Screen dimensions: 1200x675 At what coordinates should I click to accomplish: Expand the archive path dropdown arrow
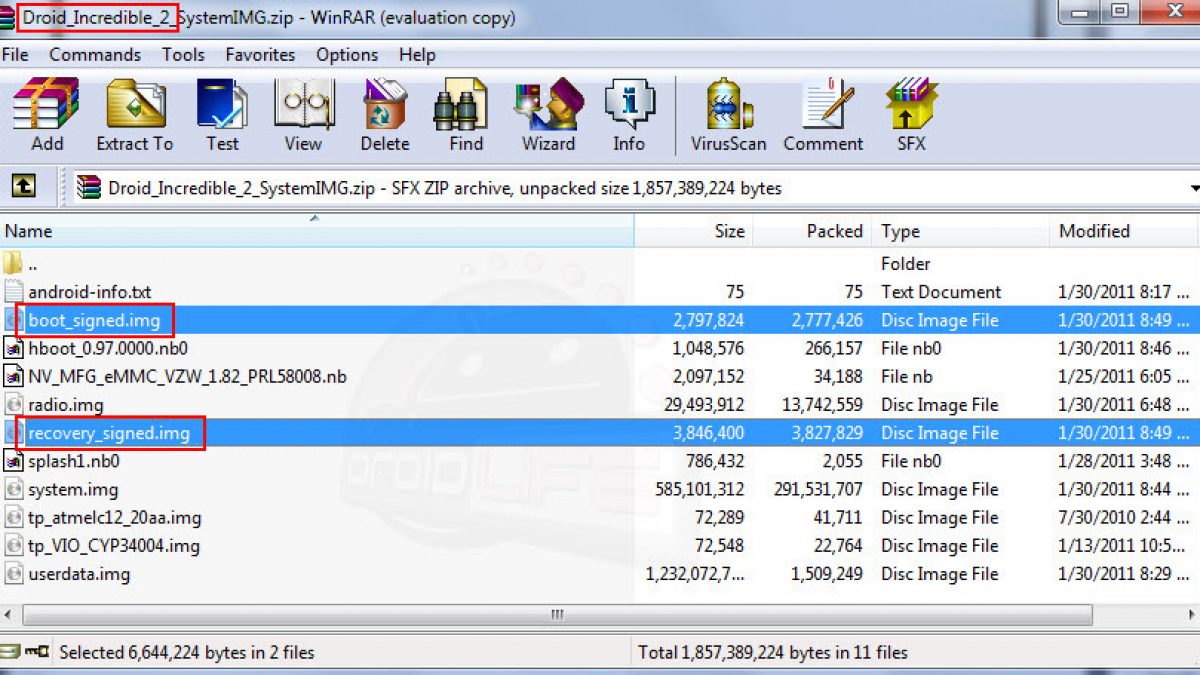click(x=1194, y=188)
